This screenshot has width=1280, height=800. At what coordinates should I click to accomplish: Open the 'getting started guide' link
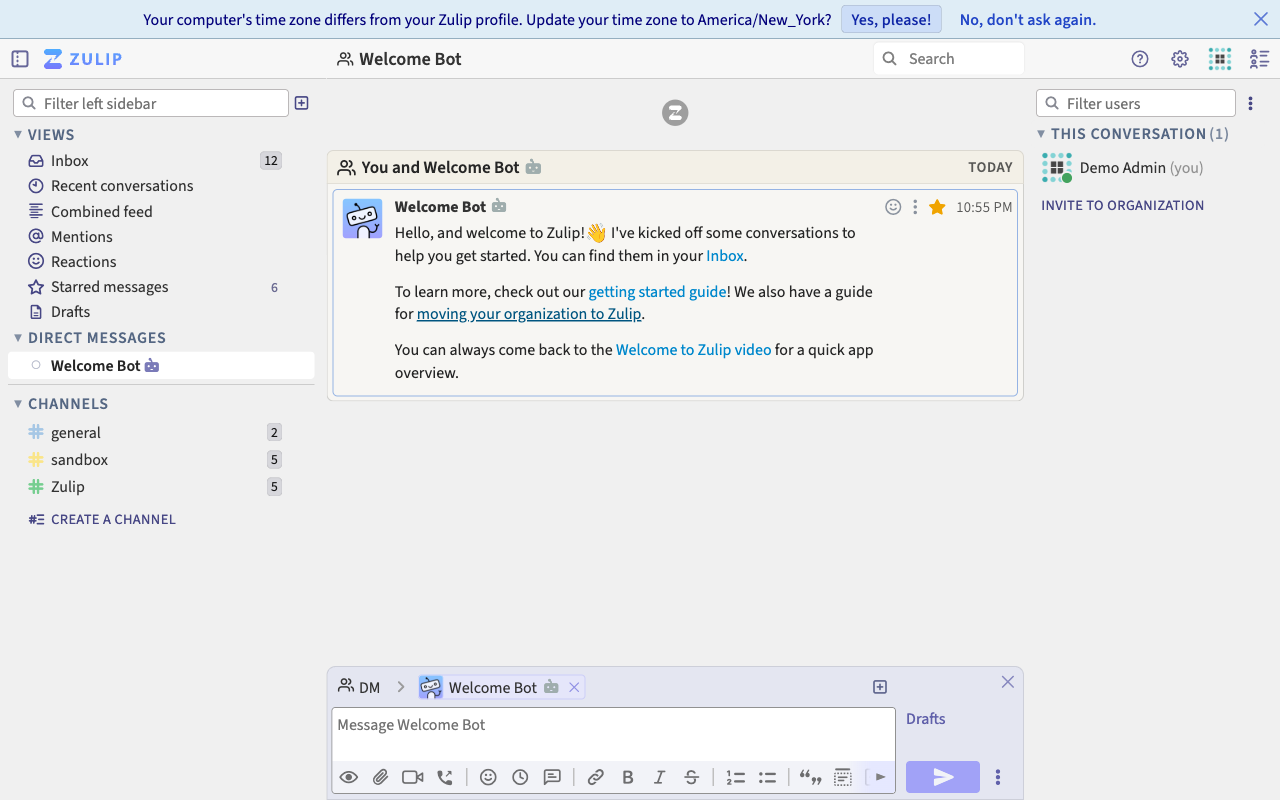point(657,292)
